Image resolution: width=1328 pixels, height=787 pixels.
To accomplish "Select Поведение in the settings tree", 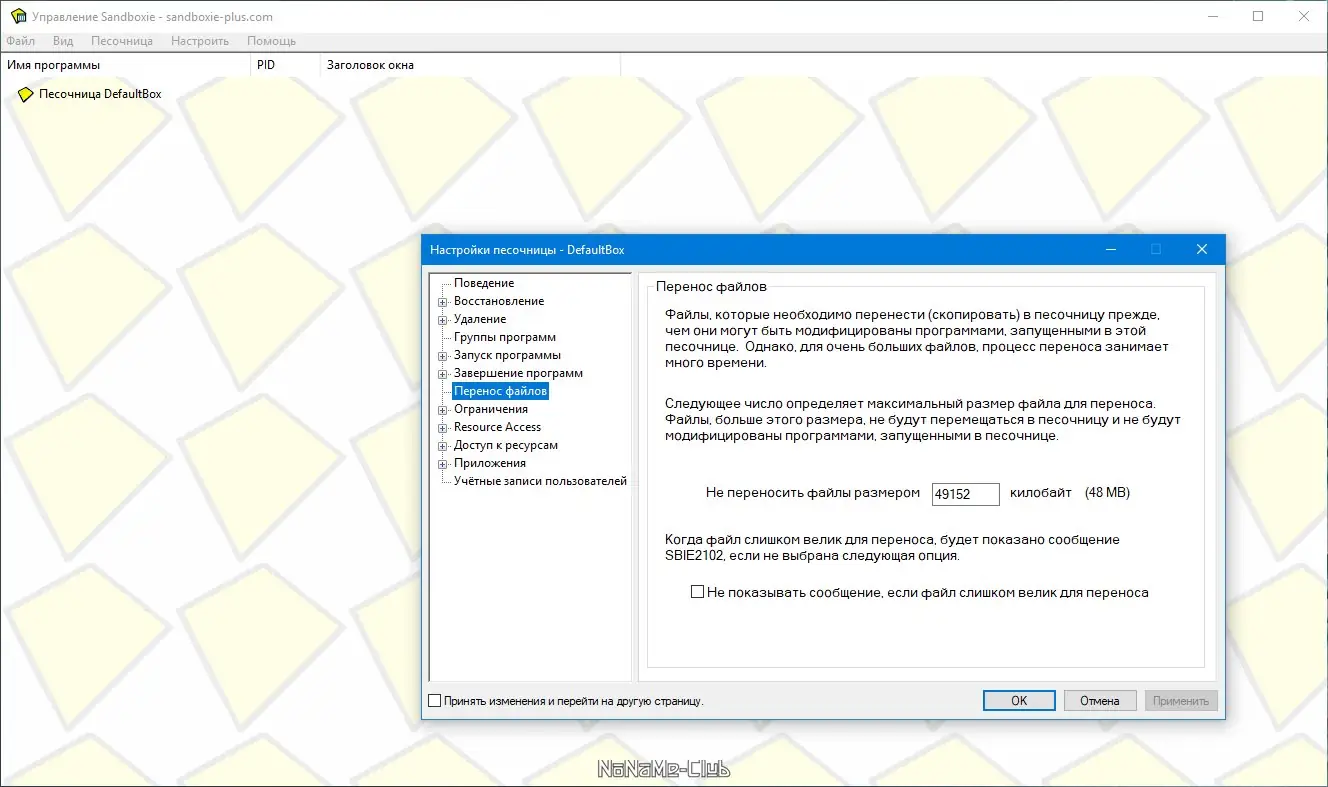I will pyautogui.click(x=484, y=283).
